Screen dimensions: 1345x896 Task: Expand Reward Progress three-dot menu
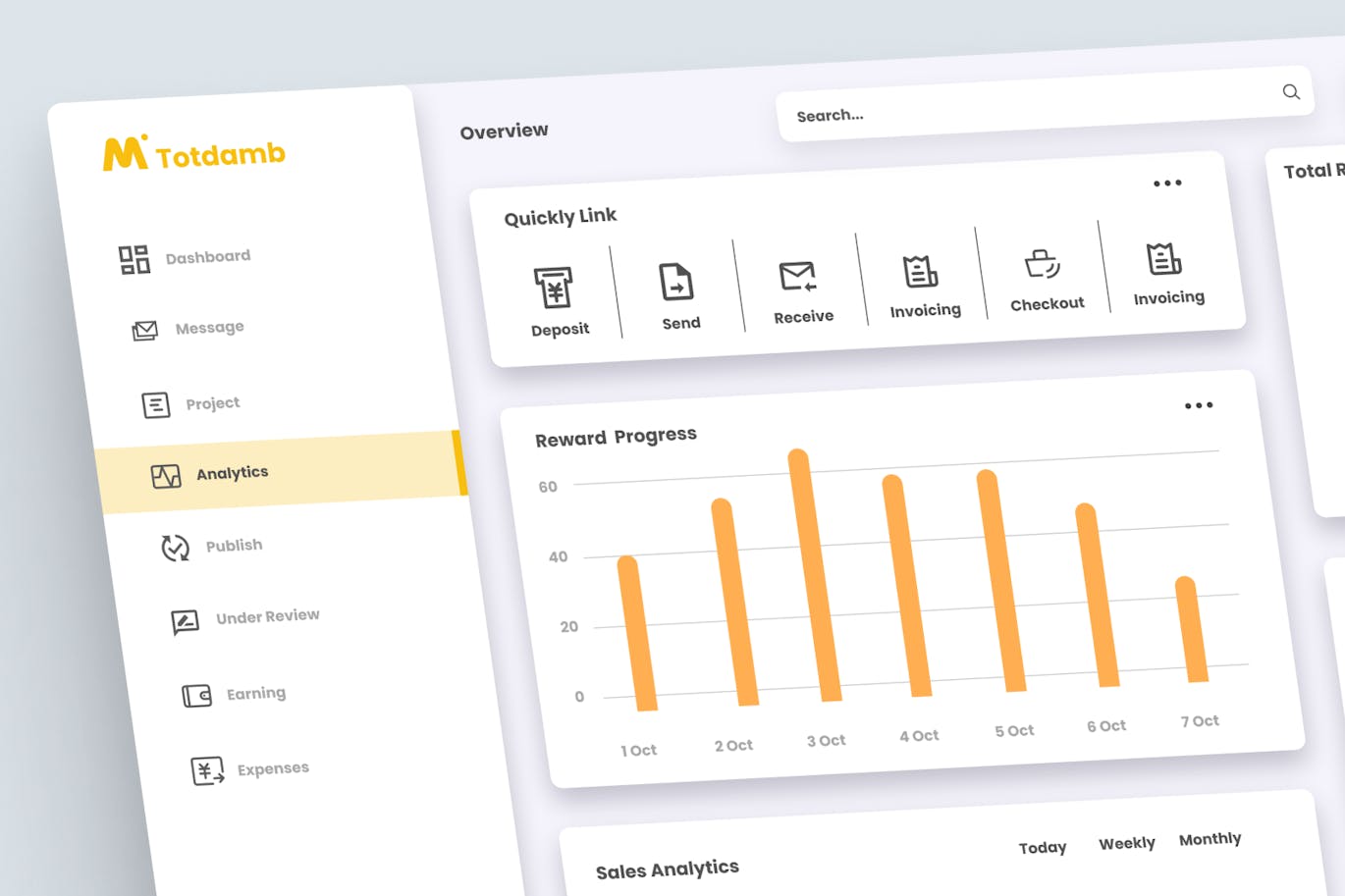(1198, 405)
